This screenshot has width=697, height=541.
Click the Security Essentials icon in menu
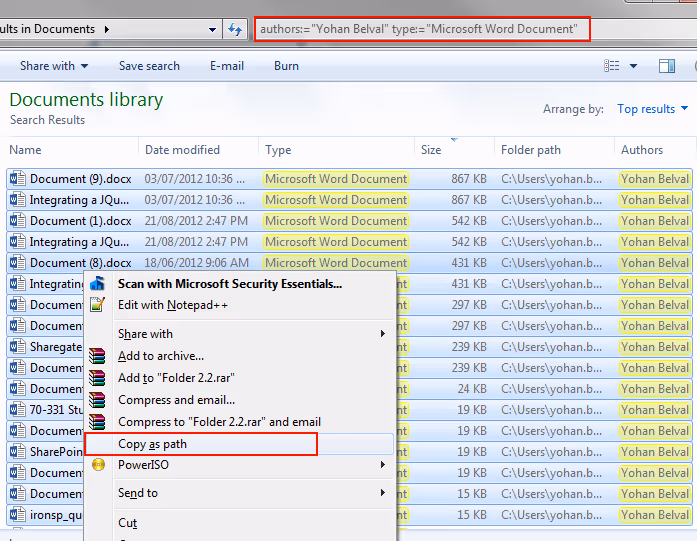click(x=97, y=283)
